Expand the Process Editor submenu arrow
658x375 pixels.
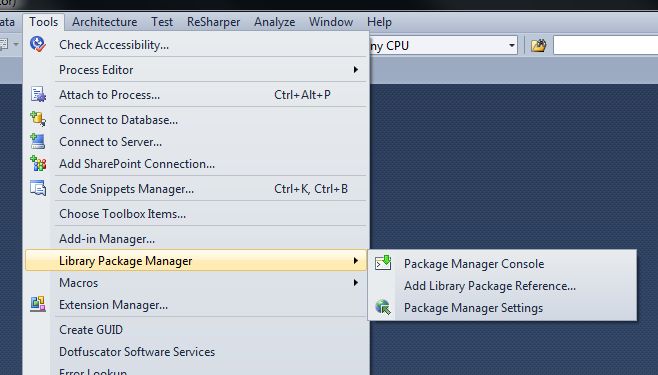tap(355, 69)
